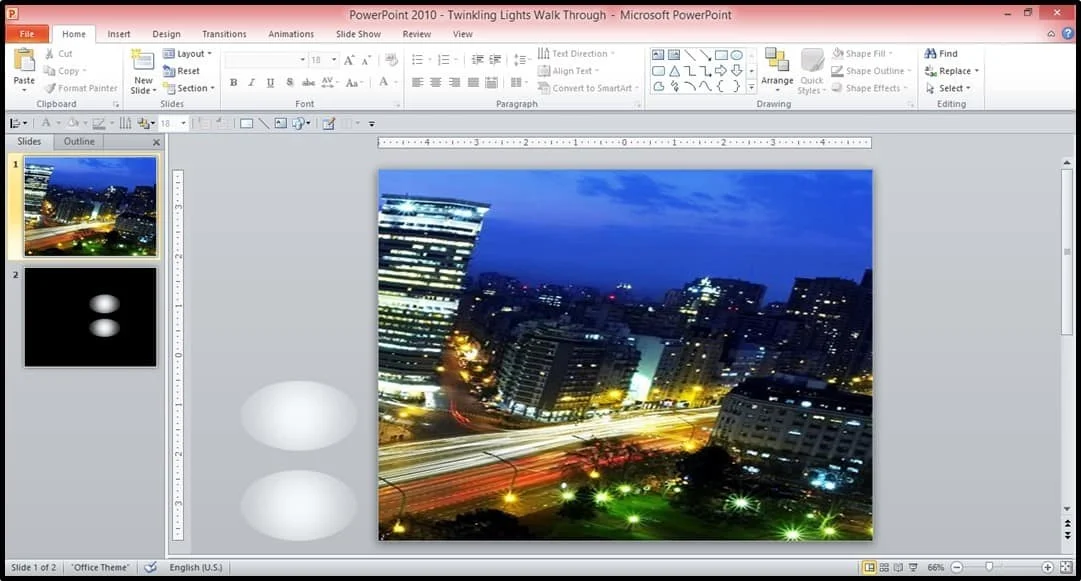Open the font size dropdown
This screenshot has width=1081, height=581.
(334, 60)
